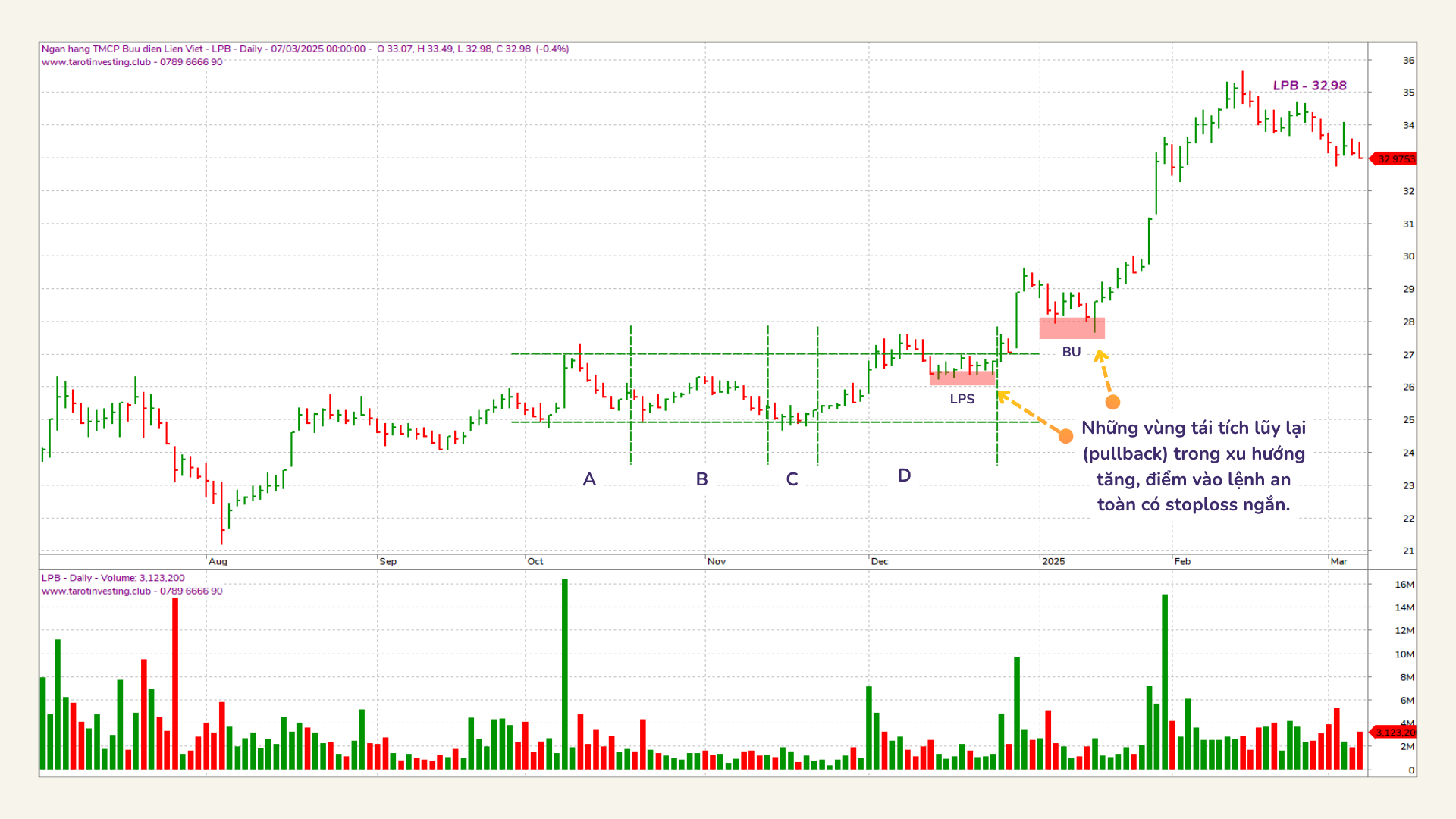Click the 2025 marker on time axis
Screen dimensions: 1456x819
(1053, 562)
